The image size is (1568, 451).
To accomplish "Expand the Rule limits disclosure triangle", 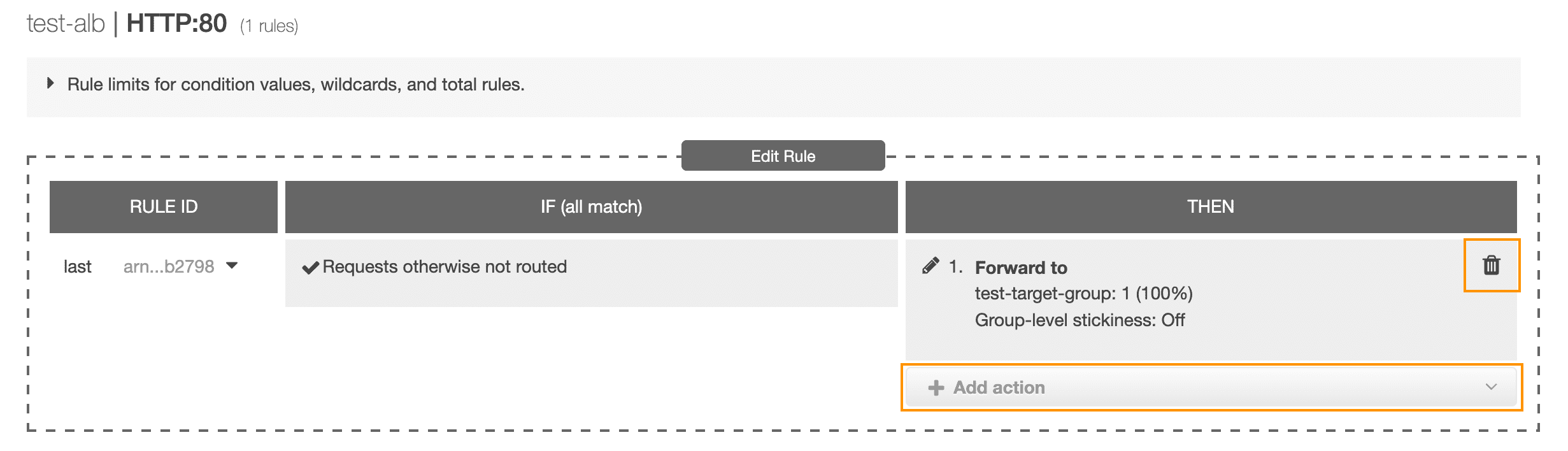I will pos(50,83).
